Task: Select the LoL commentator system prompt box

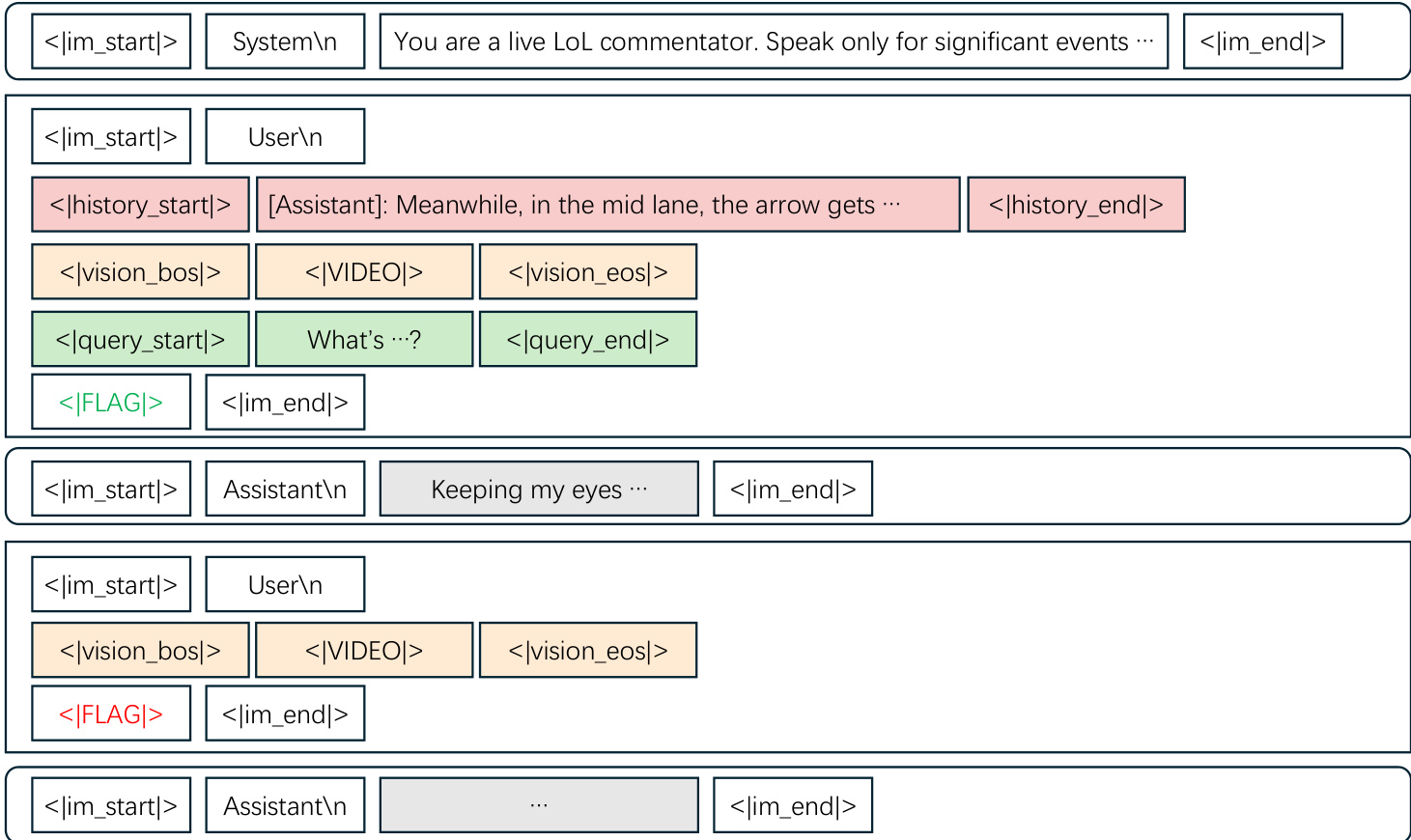Action: pyautogui.click(x=774, y=42)
